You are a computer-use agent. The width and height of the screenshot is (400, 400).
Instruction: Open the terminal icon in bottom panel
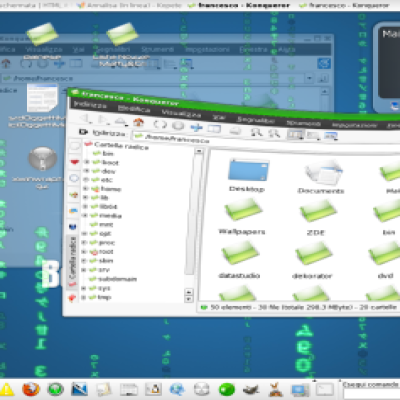325,389
